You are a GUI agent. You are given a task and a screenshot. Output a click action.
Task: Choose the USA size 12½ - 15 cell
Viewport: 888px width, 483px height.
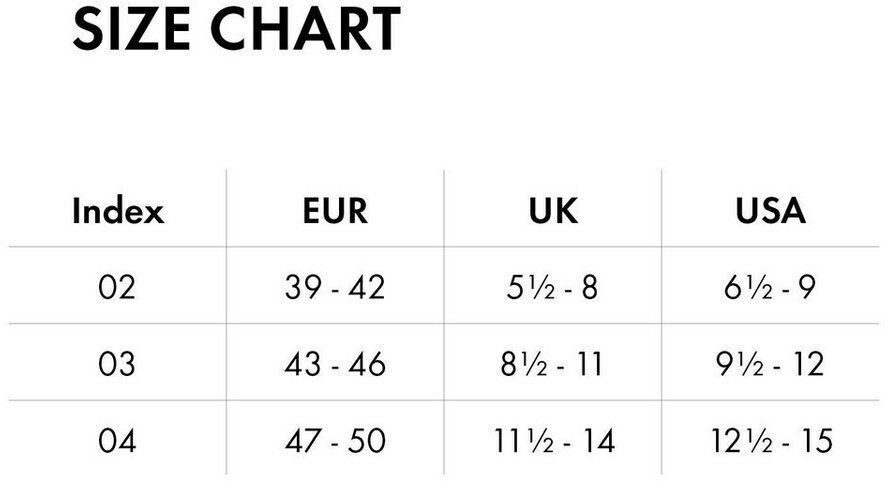770,440
